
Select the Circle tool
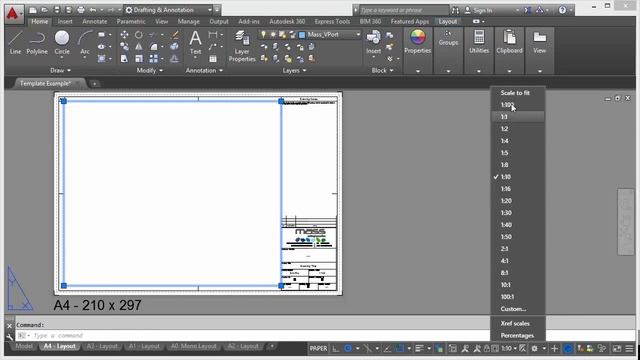62,42
